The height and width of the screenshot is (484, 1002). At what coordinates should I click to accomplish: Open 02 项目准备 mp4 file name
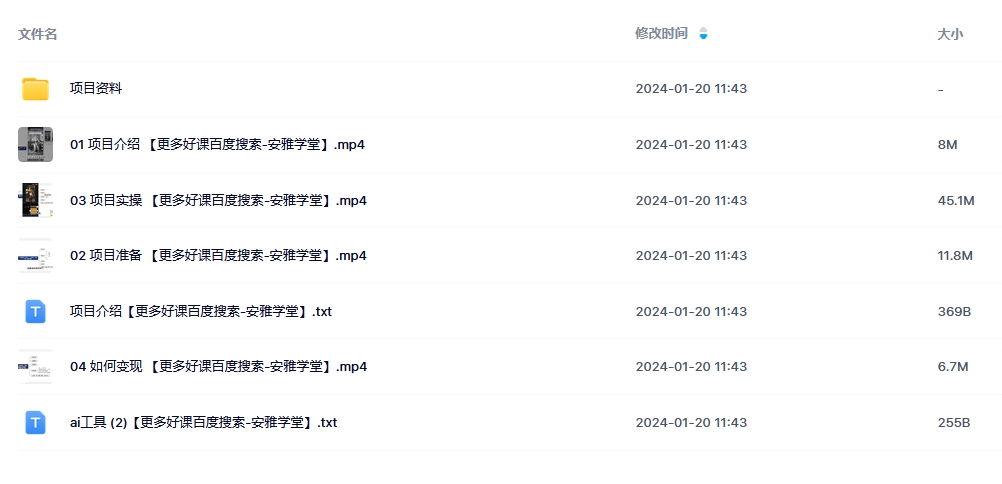(x=219, y=256)
